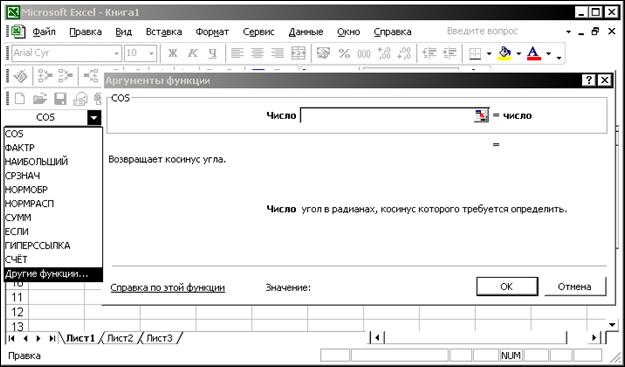Increase decimal places
The image size is (625, 367).
tap(383, 53)
